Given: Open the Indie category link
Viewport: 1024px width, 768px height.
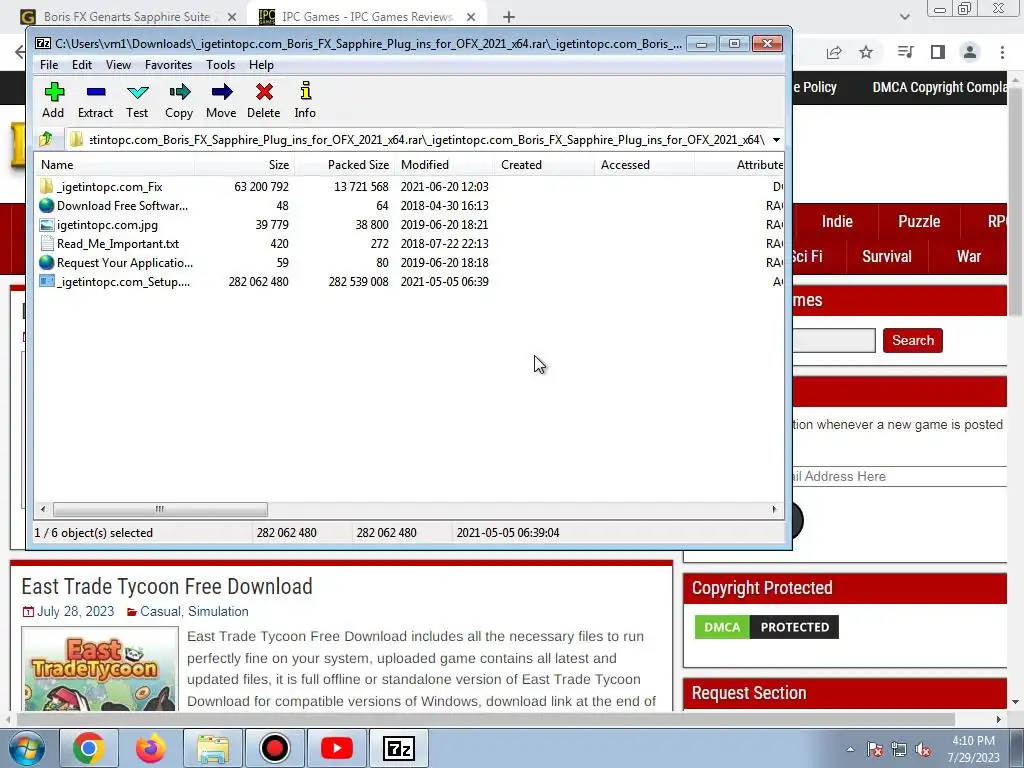Looking at the screenshot, I should (x=837, y=221).
